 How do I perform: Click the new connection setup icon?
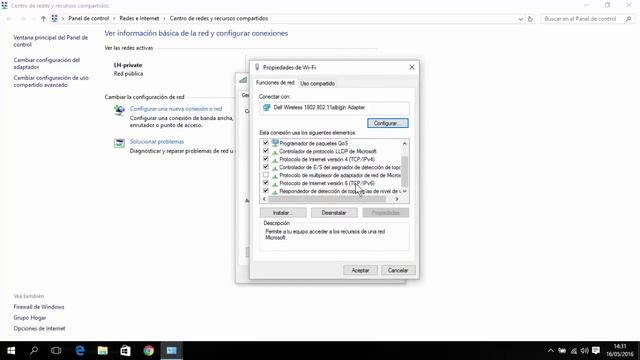click(119, 110)
